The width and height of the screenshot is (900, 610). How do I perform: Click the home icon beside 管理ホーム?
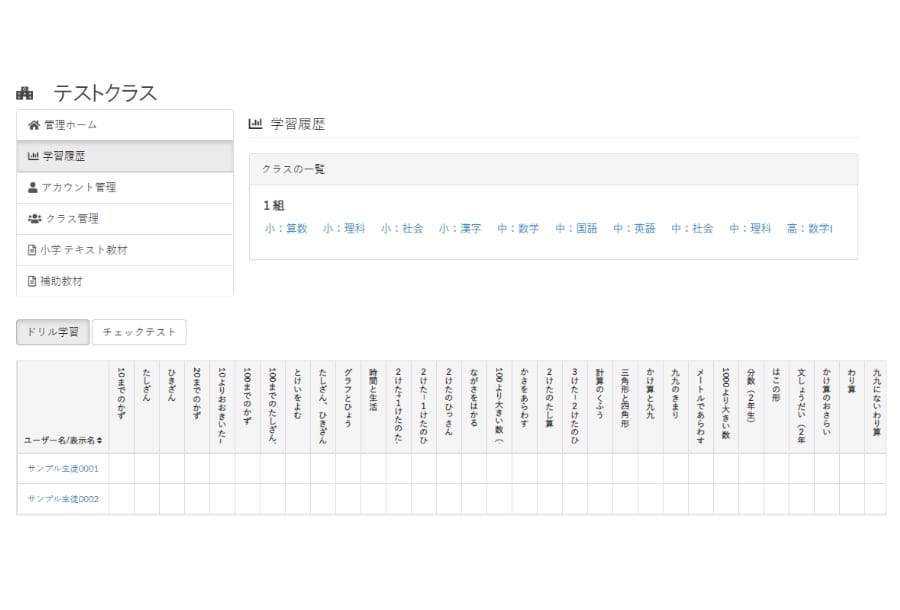tap(34, 125)
